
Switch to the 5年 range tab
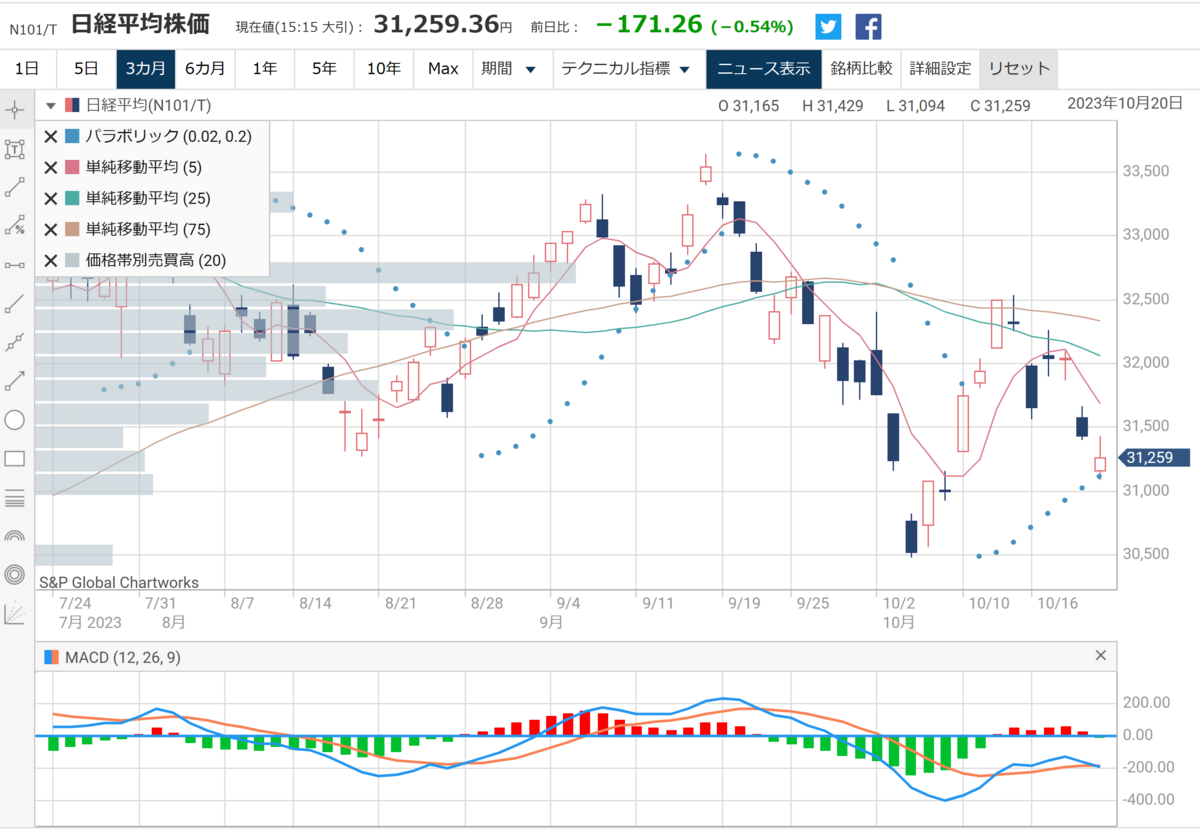pyautogui.click(x=324, y=69)
